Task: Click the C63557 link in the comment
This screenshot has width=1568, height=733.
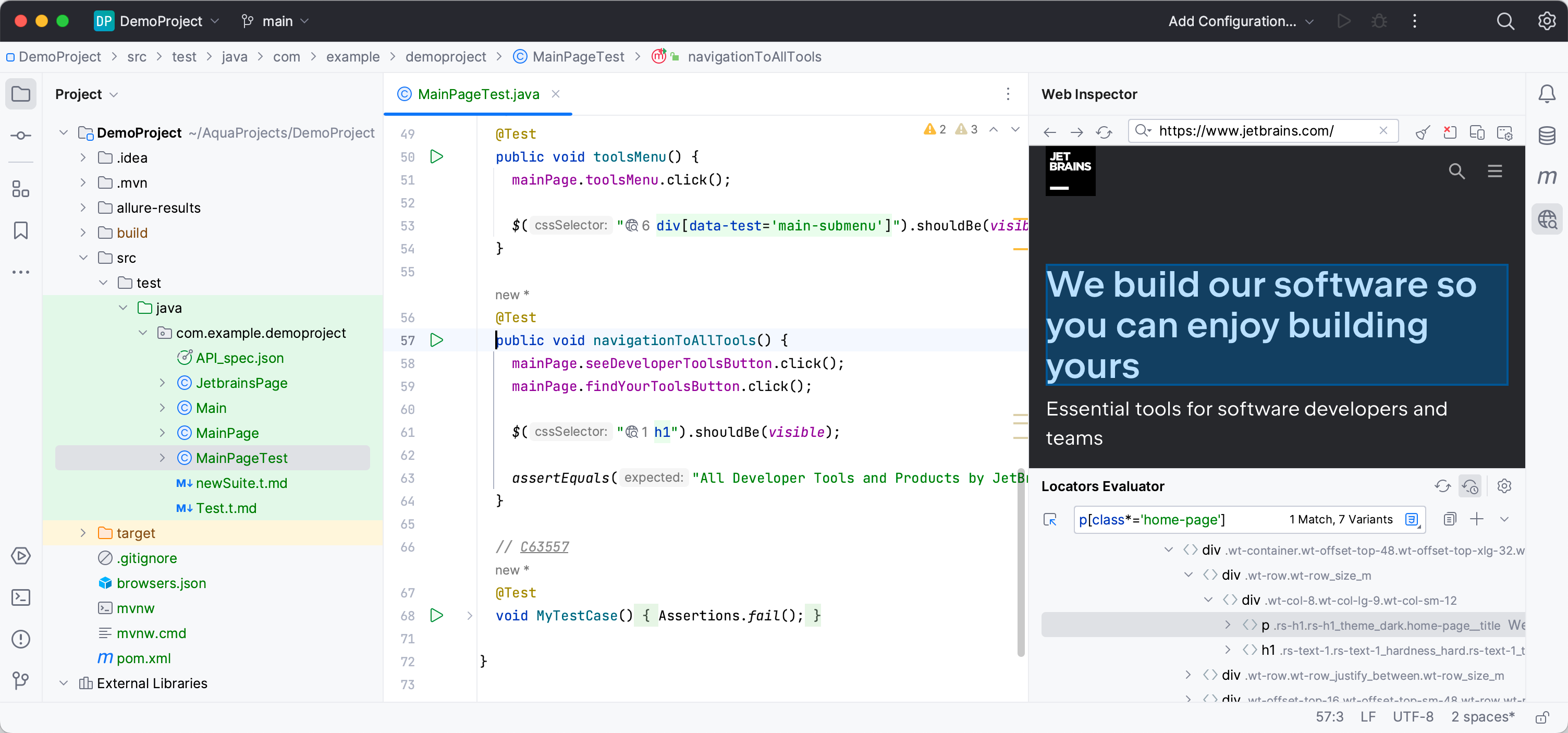Action: pyautogui.click(x=544, y=547)
